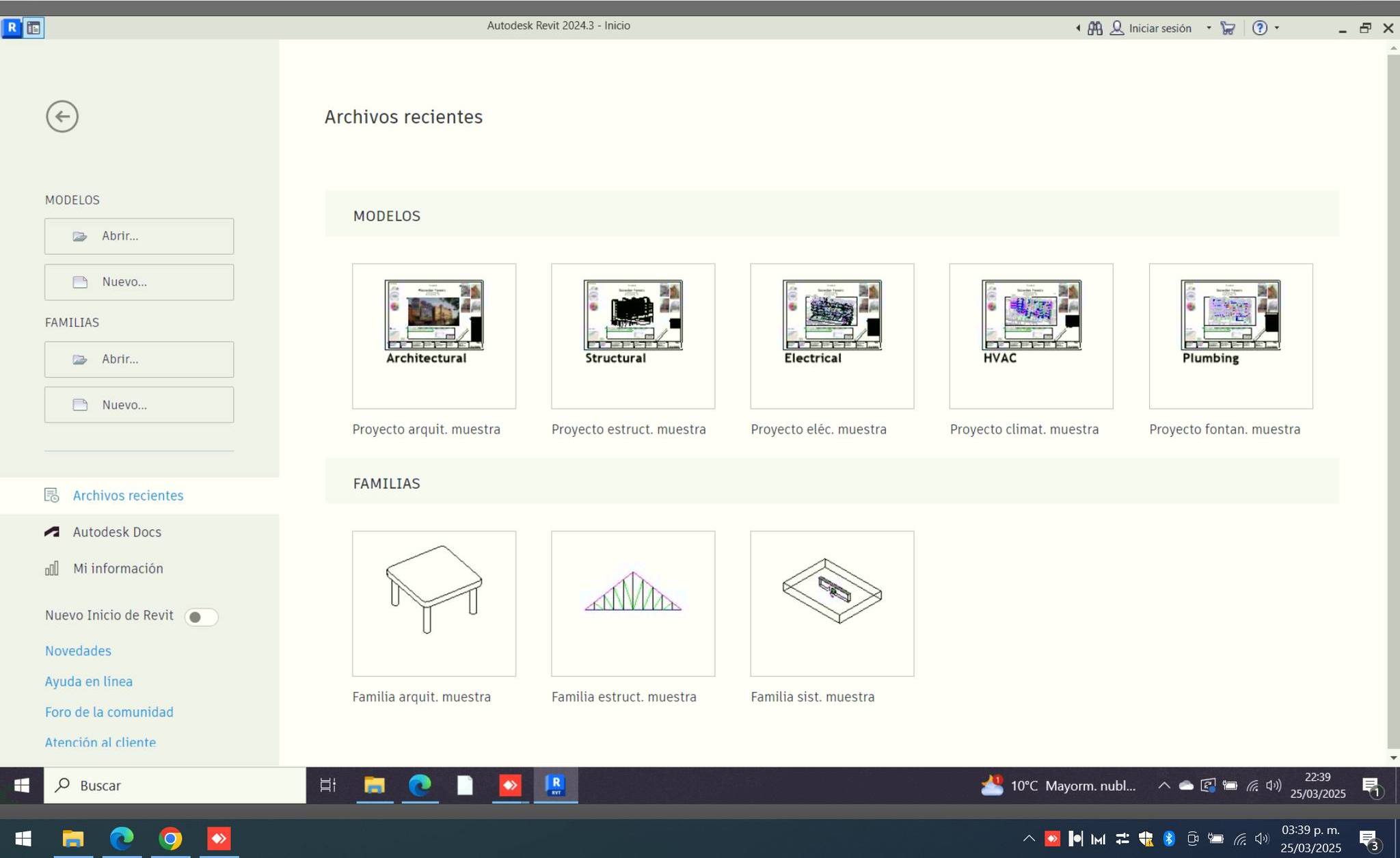Expand the Iniciar sesión dropdown arrow
Viewport: 1400px width, 858px height.
click(1209, 28)
